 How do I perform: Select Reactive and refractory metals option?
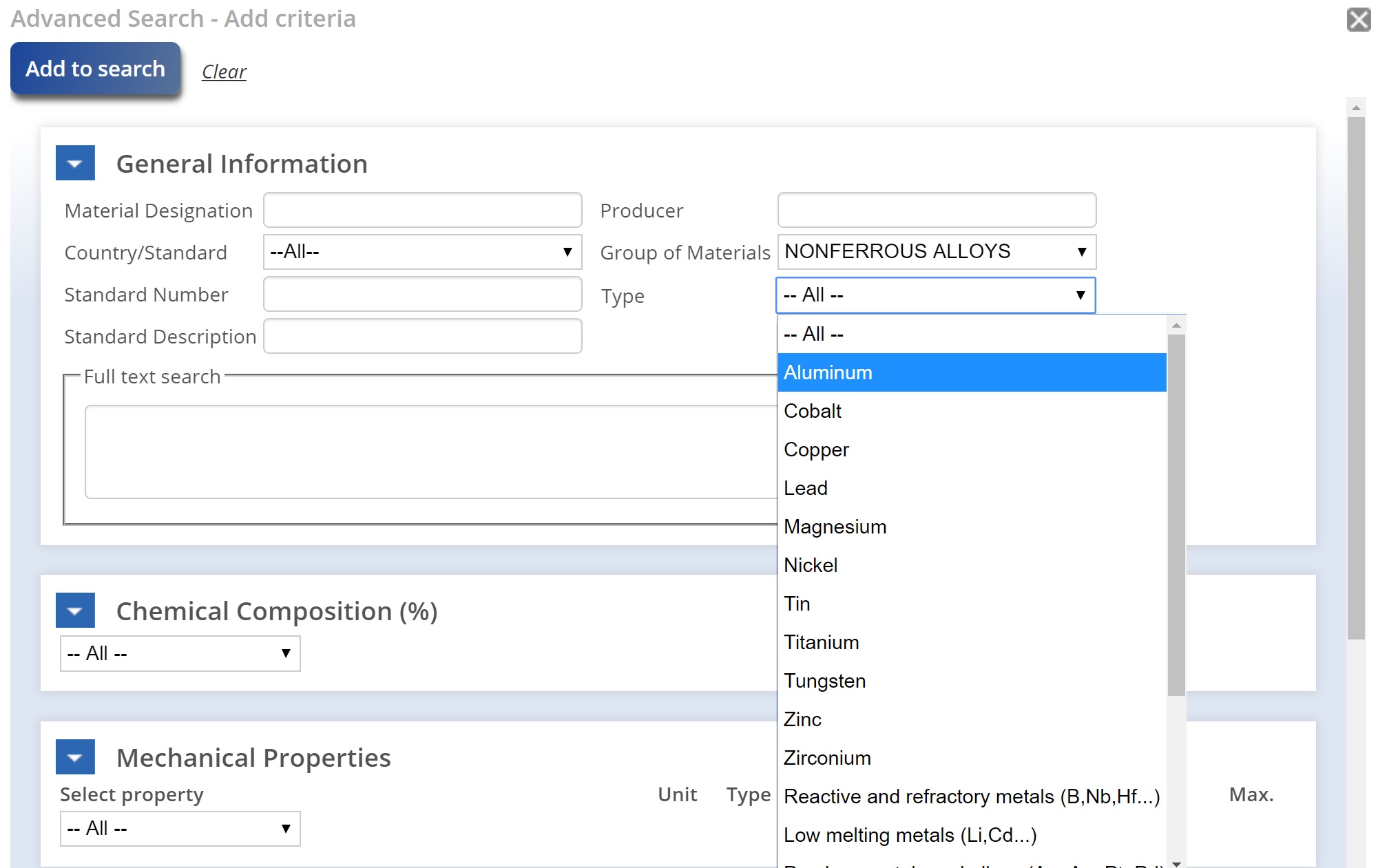point(971,796)
